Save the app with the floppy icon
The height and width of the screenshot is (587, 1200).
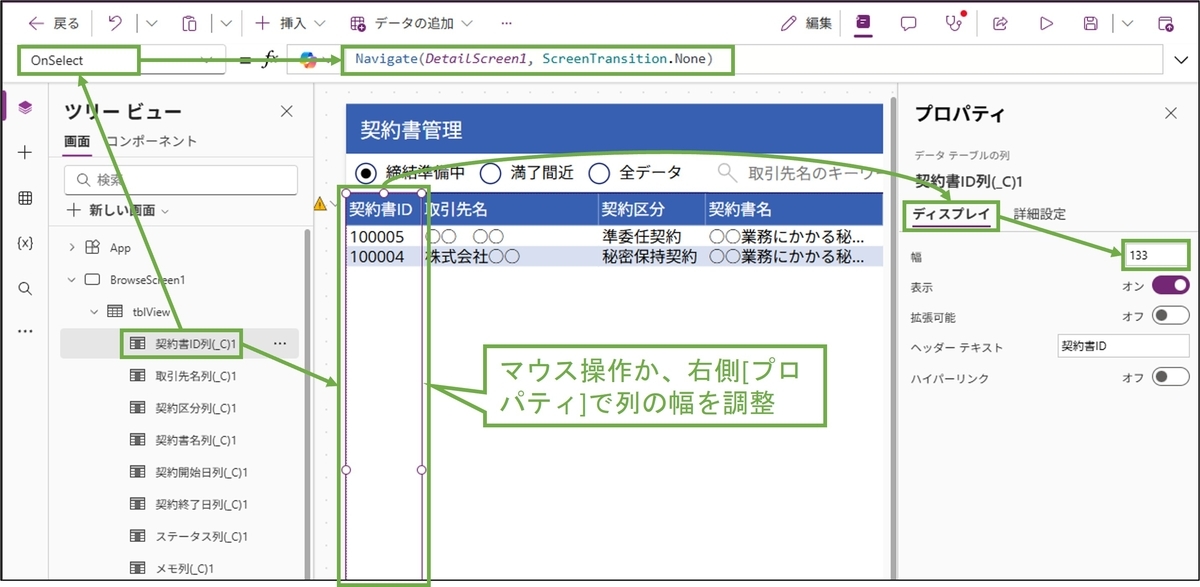[x=1092, y=23]
